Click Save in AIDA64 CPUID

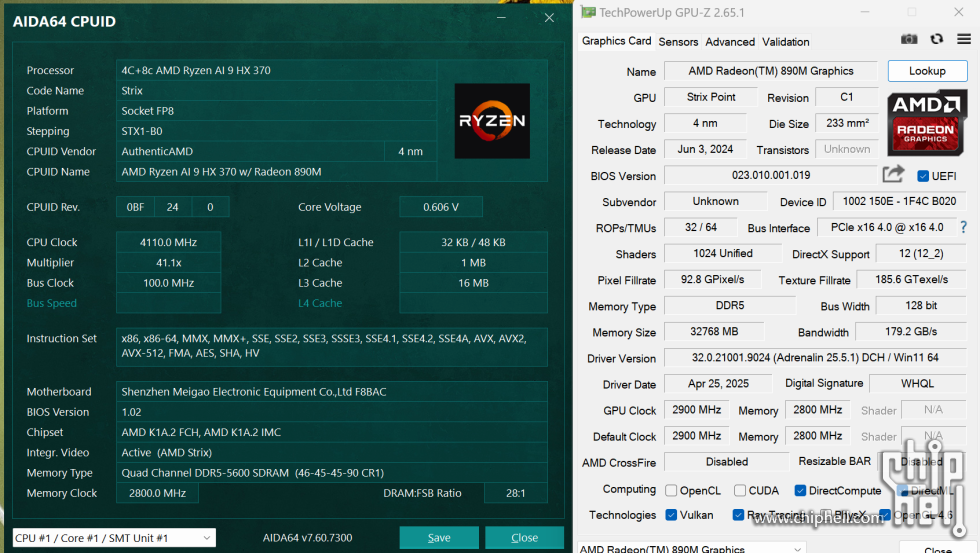click(x=439, y=537)
